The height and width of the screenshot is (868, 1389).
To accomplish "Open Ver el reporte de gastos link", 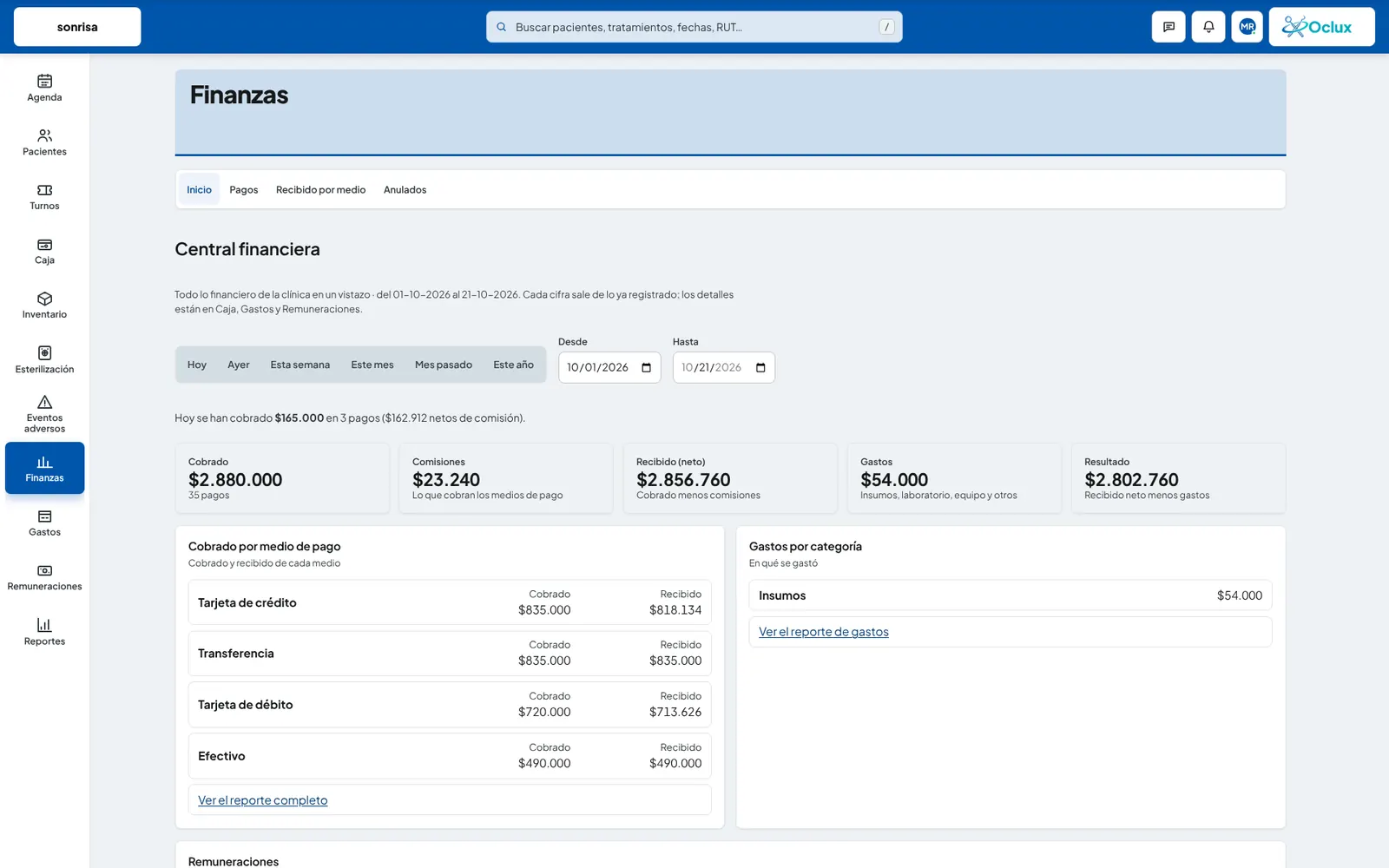I will click(824, 632).
